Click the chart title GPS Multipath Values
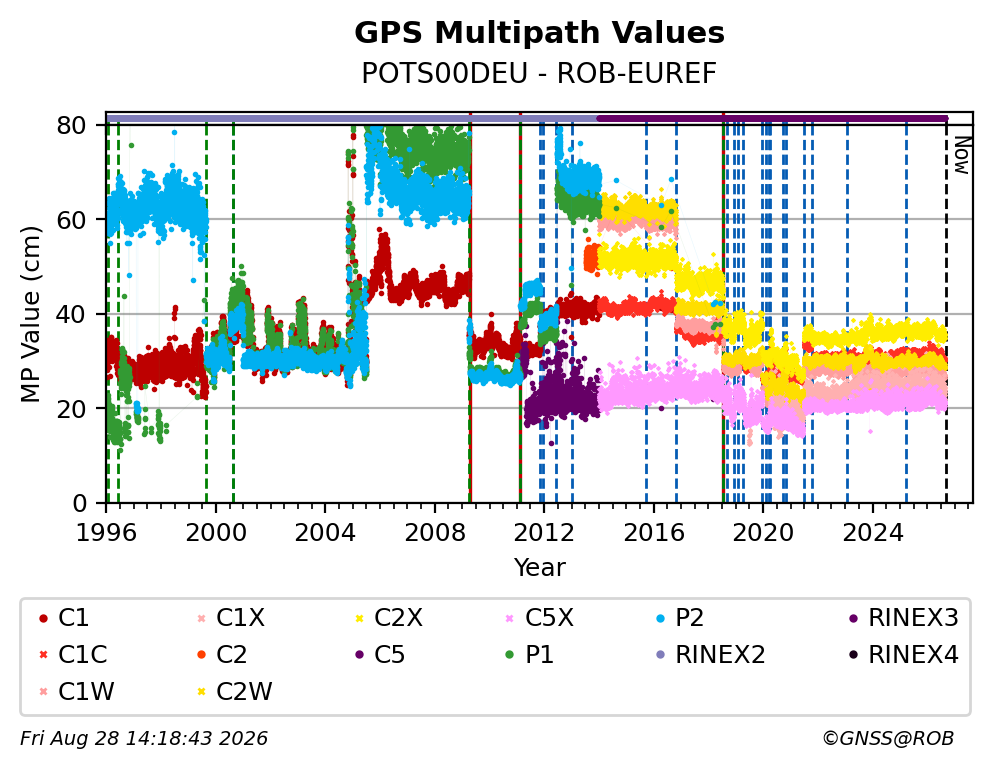Screen dimensions: 992x769 click(539, 33)
